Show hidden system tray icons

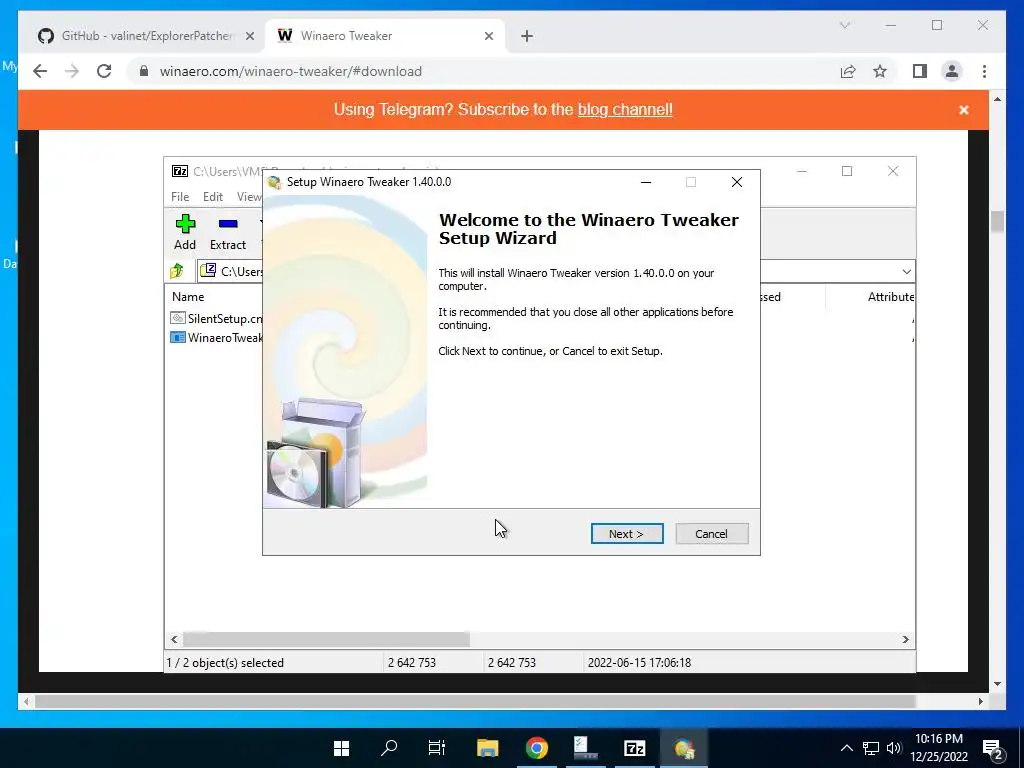tap(846, 748)
